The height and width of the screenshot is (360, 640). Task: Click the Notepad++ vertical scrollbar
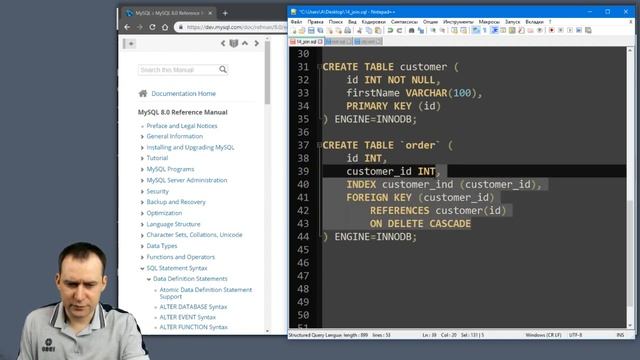pos(630,188)
